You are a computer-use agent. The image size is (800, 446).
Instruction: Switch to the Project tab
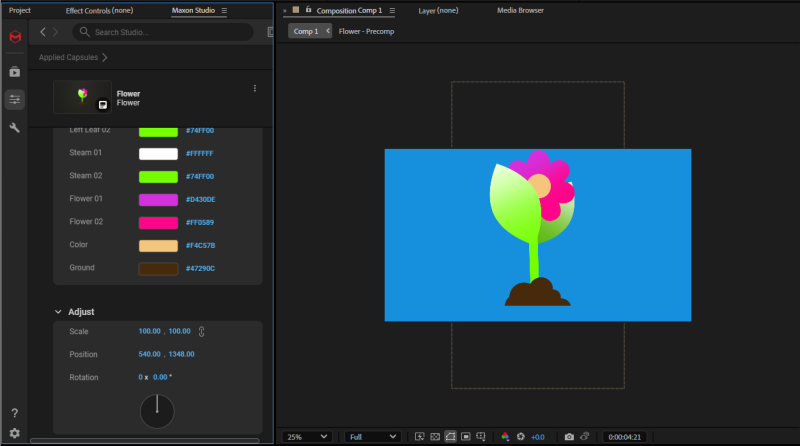pyautogui.click(x=20, y=10)
